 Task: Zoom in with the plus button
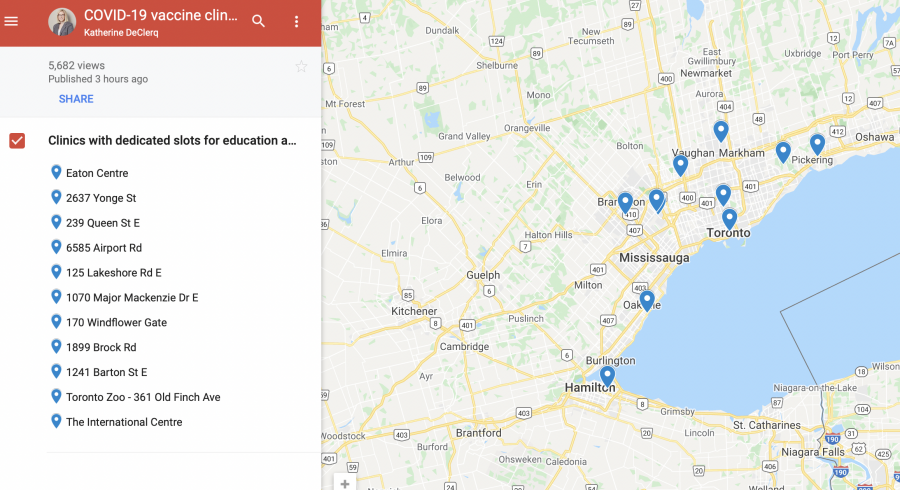pos(345,484)
